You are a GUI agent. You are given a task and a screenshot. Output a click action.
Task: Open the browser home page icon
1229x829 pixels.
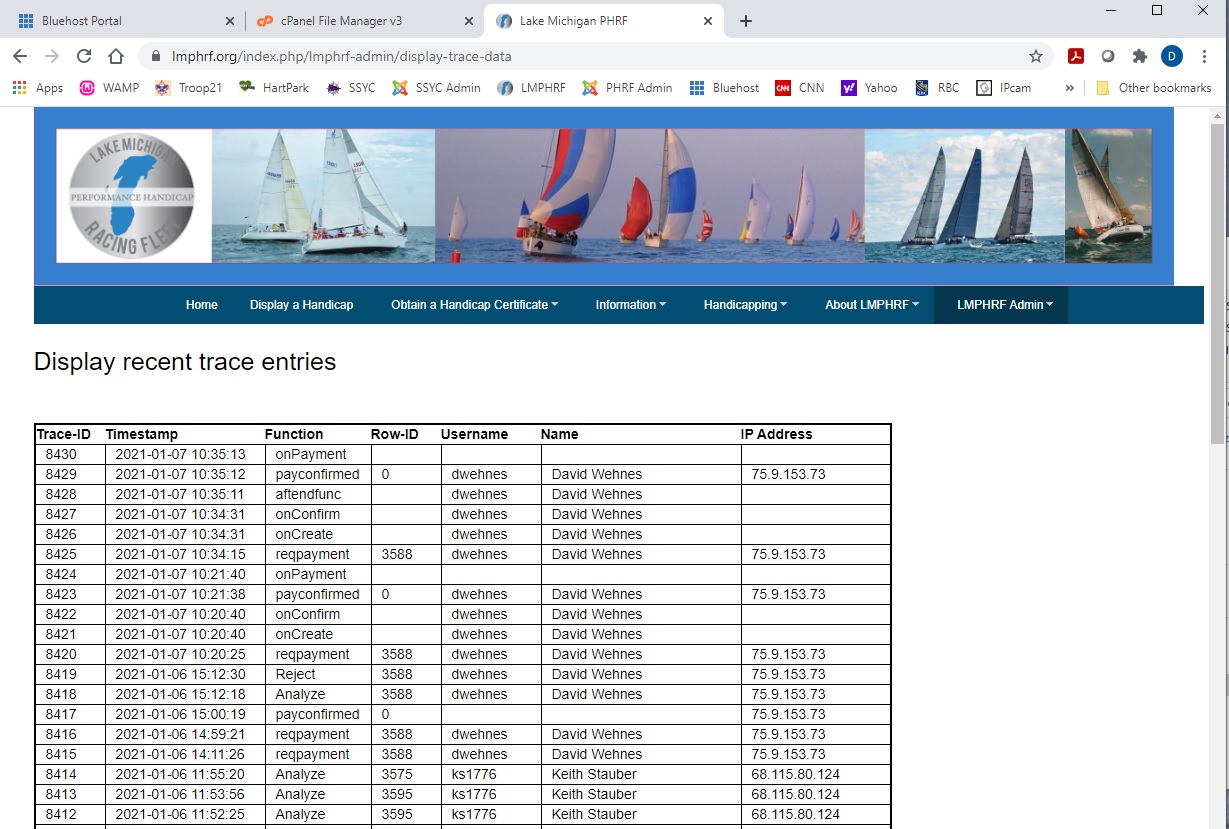[116, 56]
